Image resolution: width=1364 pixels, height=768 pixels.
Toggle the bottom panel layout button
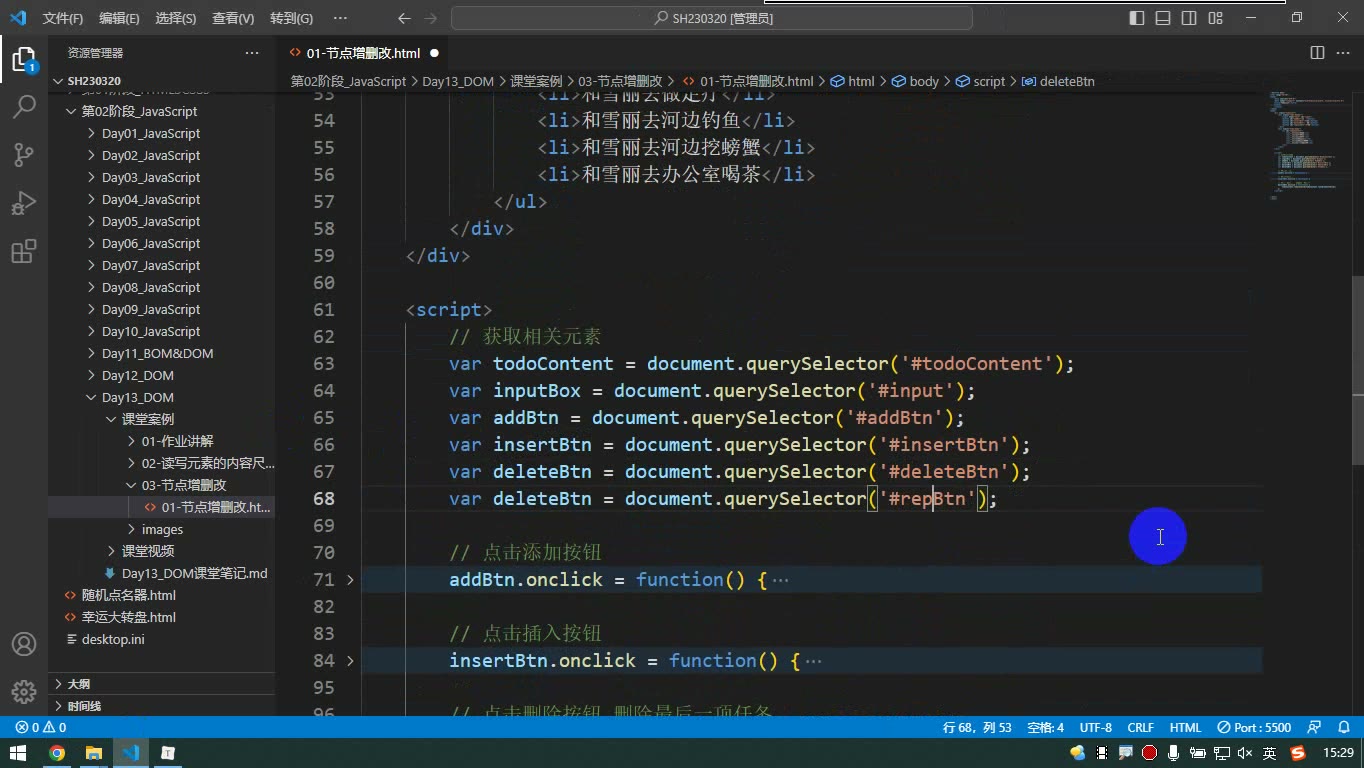point(1163,18)
